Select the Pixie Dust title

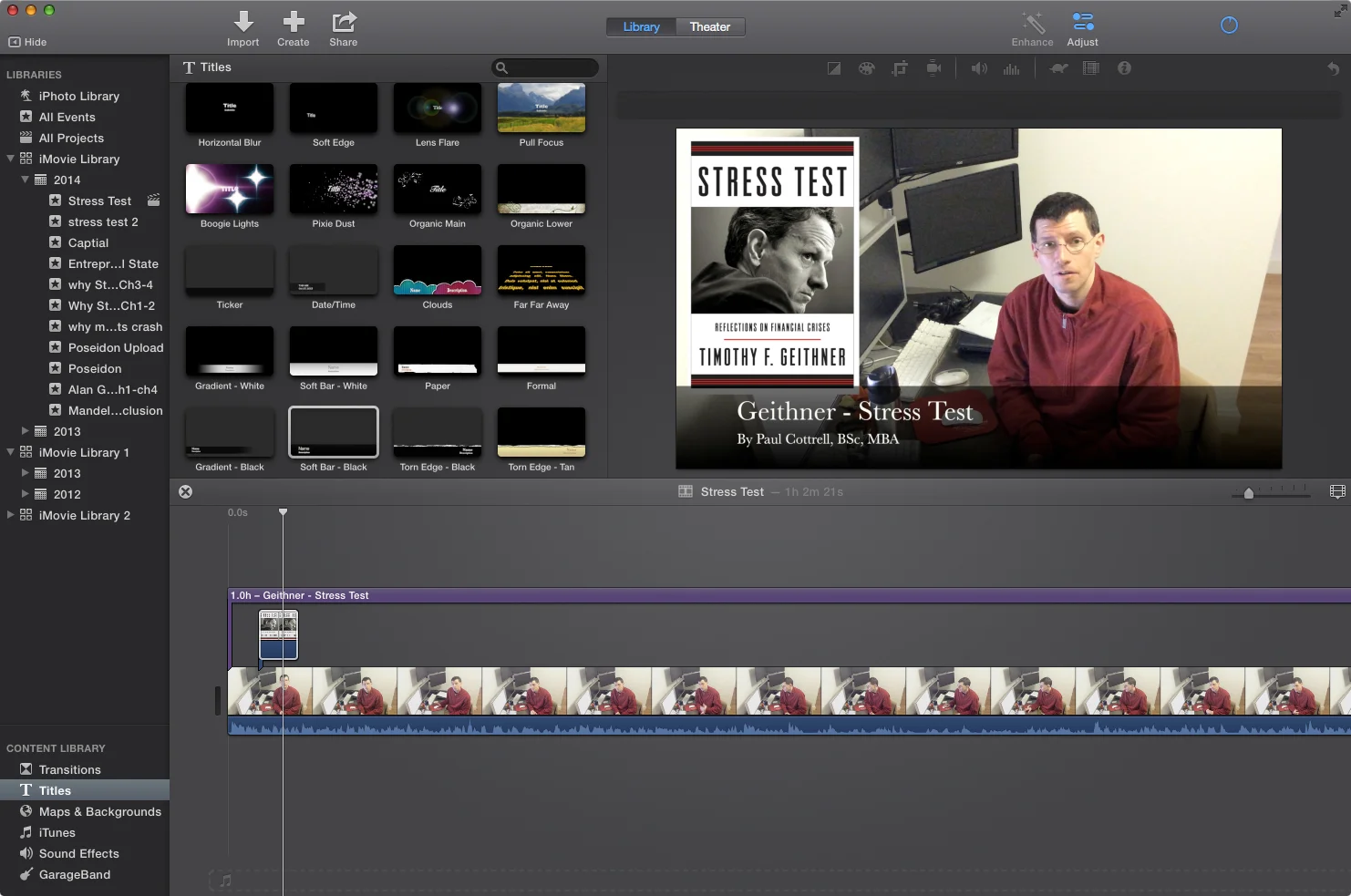point(334,189)
